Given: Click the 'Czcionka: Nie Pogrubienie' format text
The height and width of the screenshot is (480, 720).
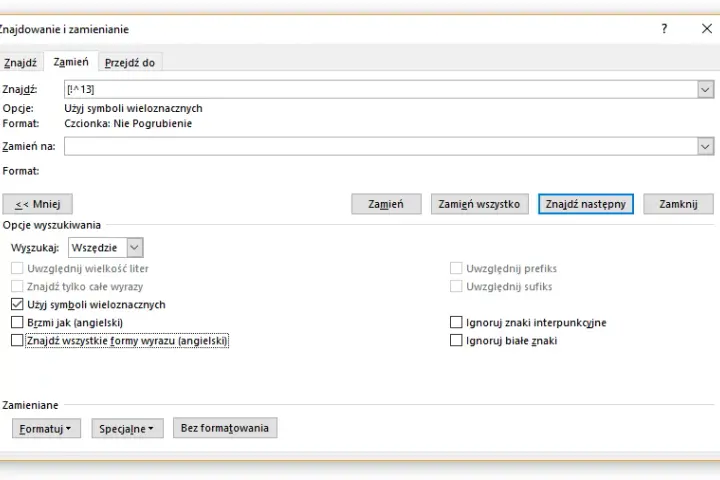Looking at the screenshot, I should (x=128, y=124).
